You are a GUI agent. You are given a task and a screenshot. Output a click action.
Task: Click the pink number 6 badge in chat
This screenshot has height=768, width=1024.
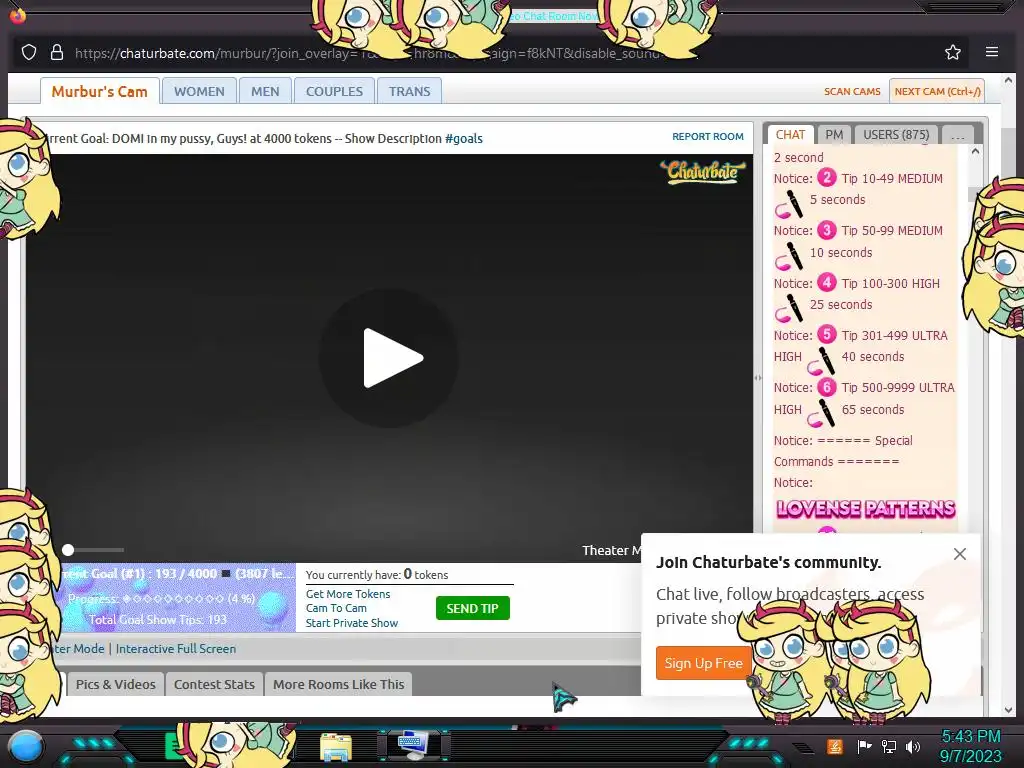point(827,387)
